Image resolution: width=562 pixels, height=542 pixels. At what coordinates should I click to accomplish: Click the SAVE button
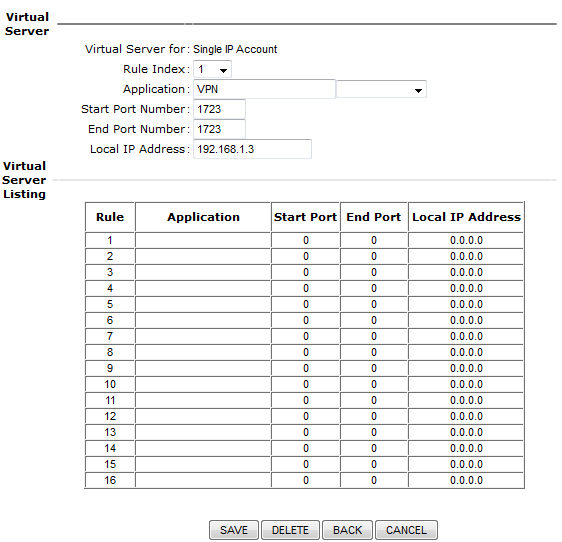pyautogui.click(x=234, y=530)
